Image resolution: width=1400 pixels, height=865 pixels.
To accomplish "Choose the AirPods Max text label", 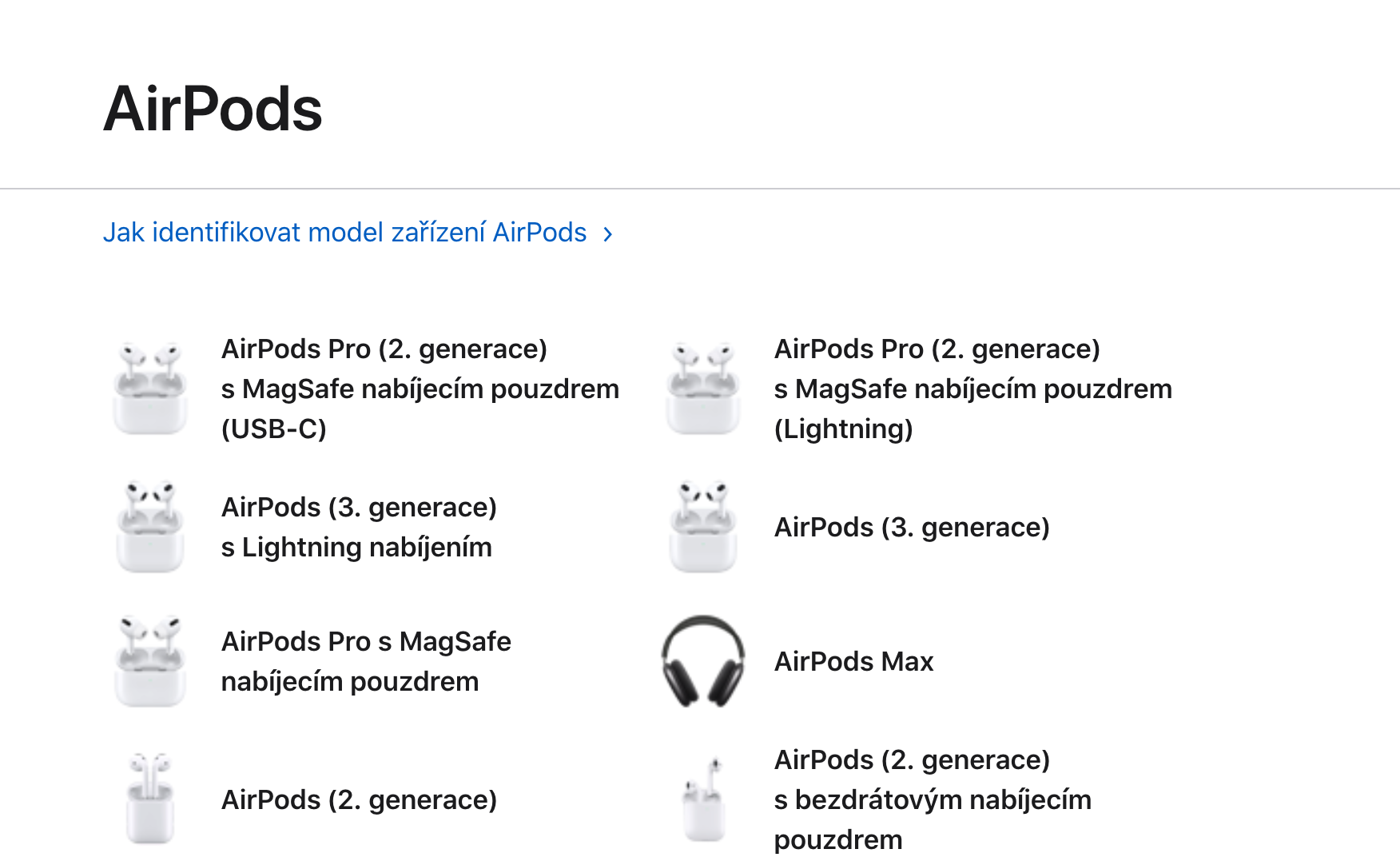I will tap(853, 662).
